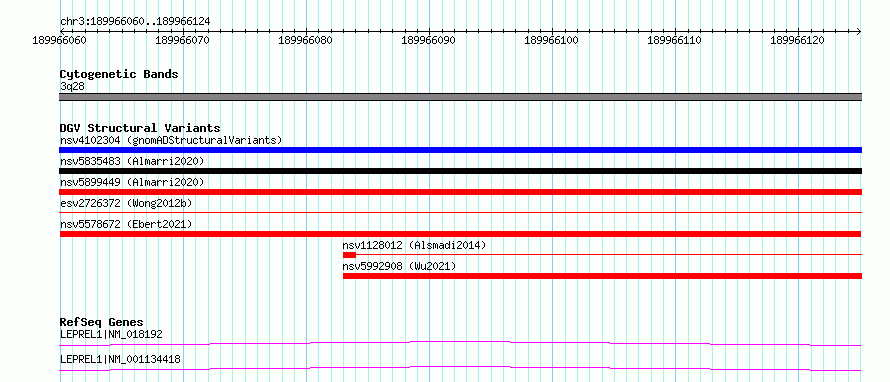The image size is (890, 382).
Task: Click the nsv5578672 Ebert2021 red bar
Action: pyautogui.click(x=460, y=234)
